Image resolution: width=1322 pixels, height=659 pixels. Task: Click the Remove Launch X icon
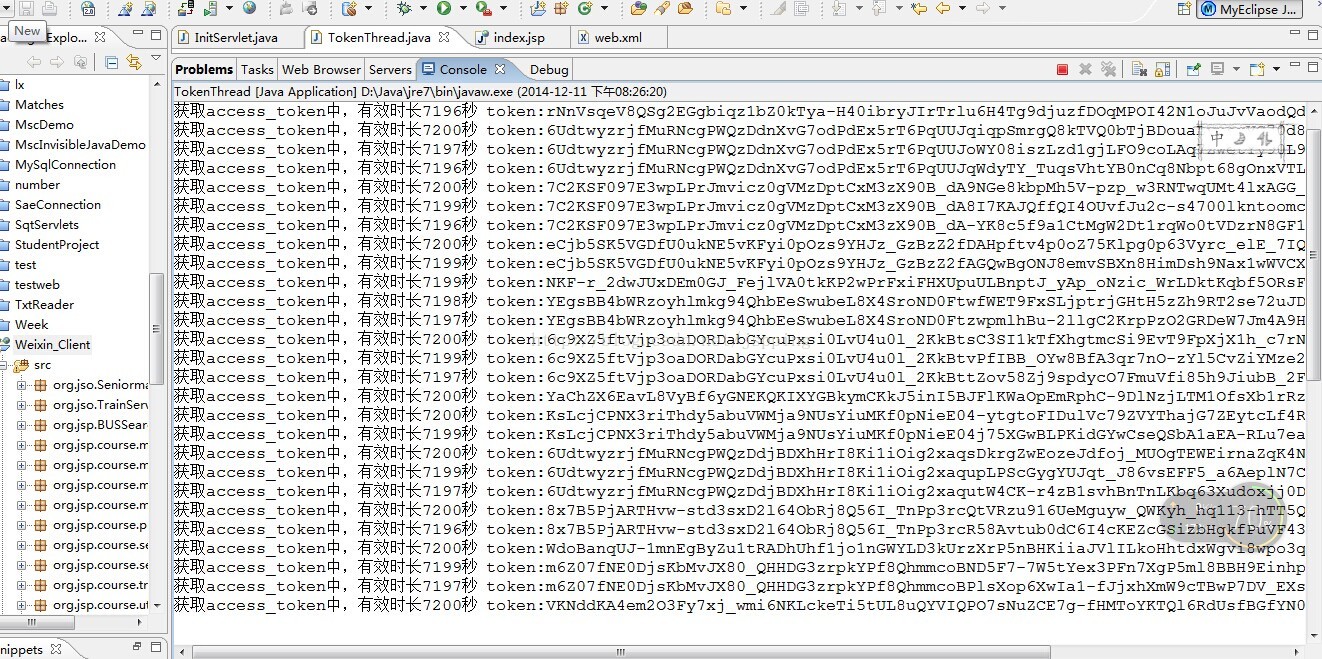coord(1085,69)
